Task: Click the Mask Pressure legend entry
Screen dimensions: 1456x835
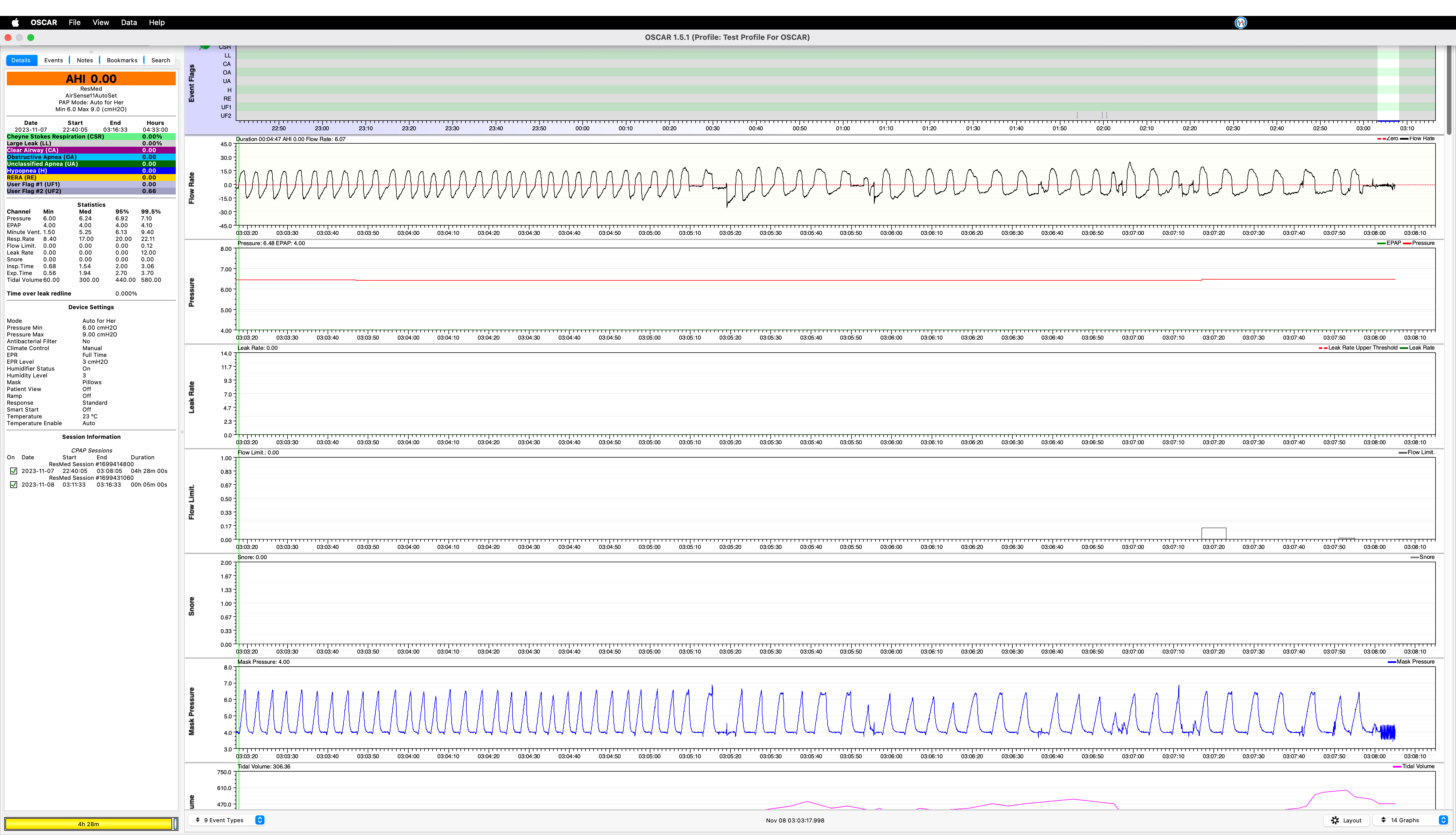Action: pos(1411,662)
